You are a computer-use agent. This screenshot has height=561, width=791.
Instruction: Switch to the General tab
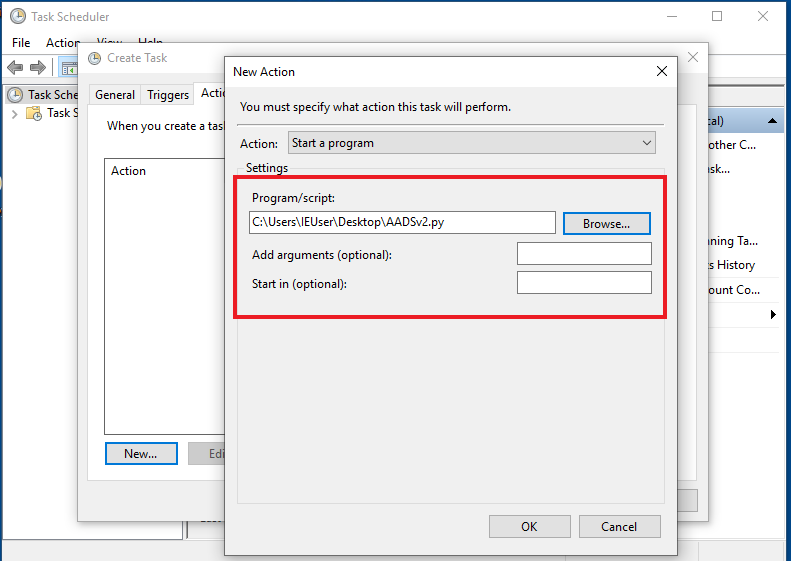[115, 95]
